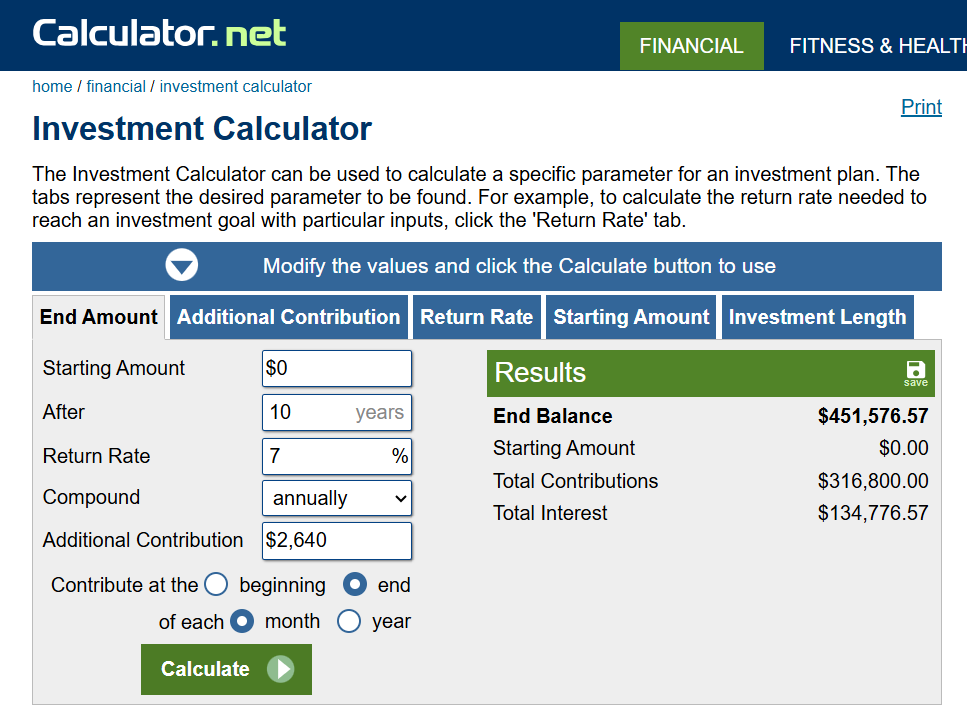Choose the year contribution frequency
967x720 pixels.
(349, 621)
